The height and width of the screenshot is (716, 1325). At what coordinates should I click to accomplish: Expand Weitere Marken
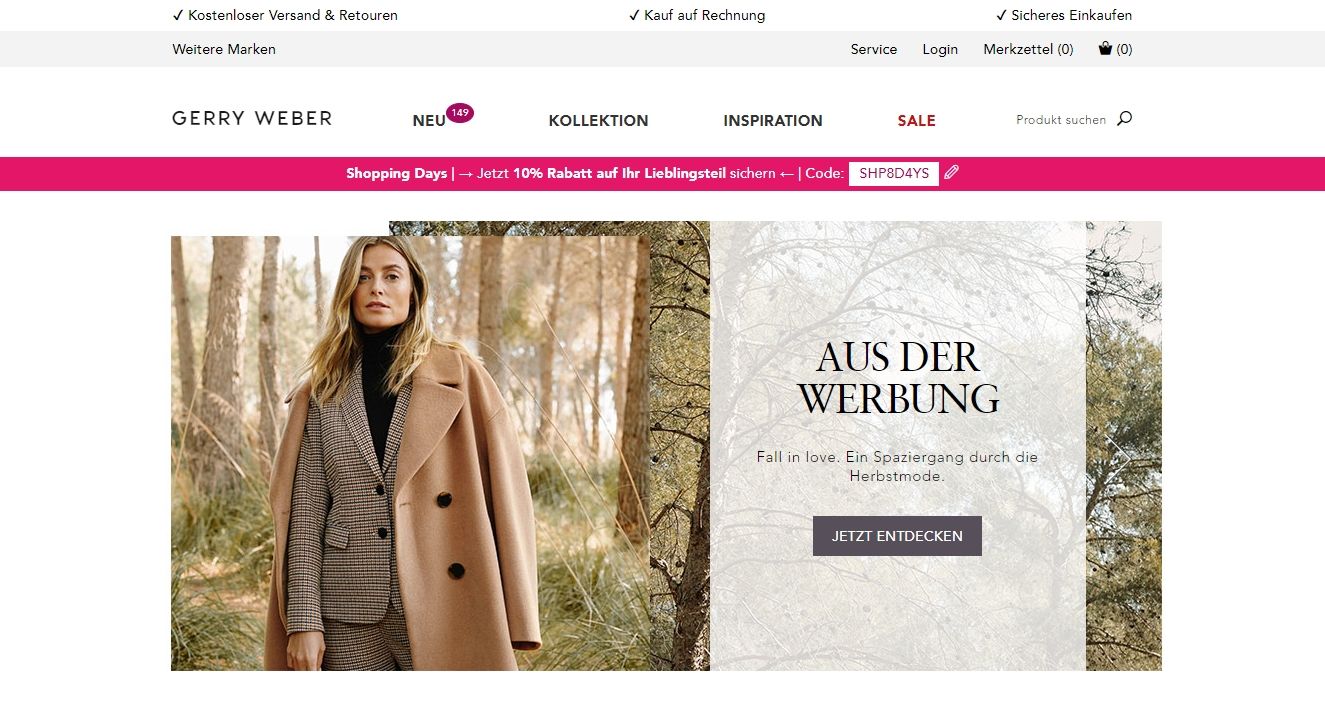pyautogui.click(x=224, y=49)
